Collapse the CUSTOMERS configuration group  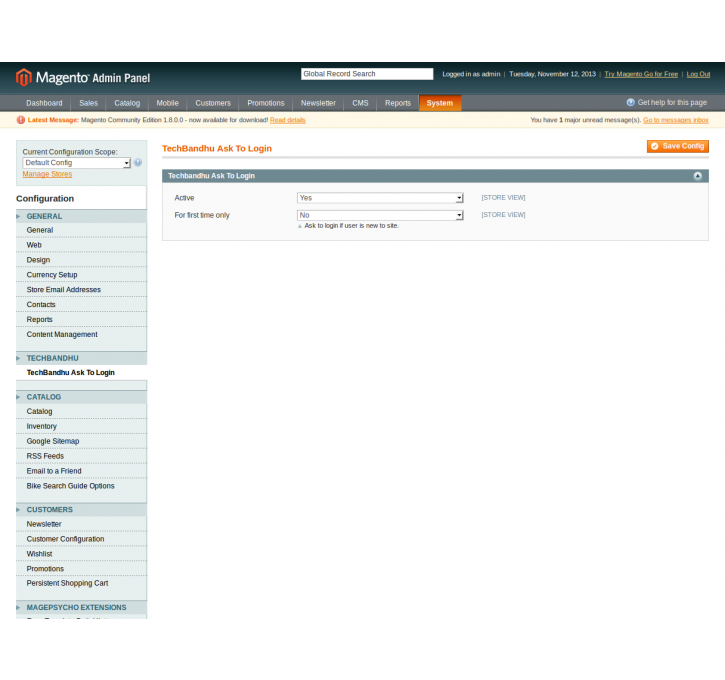[81, 510]
